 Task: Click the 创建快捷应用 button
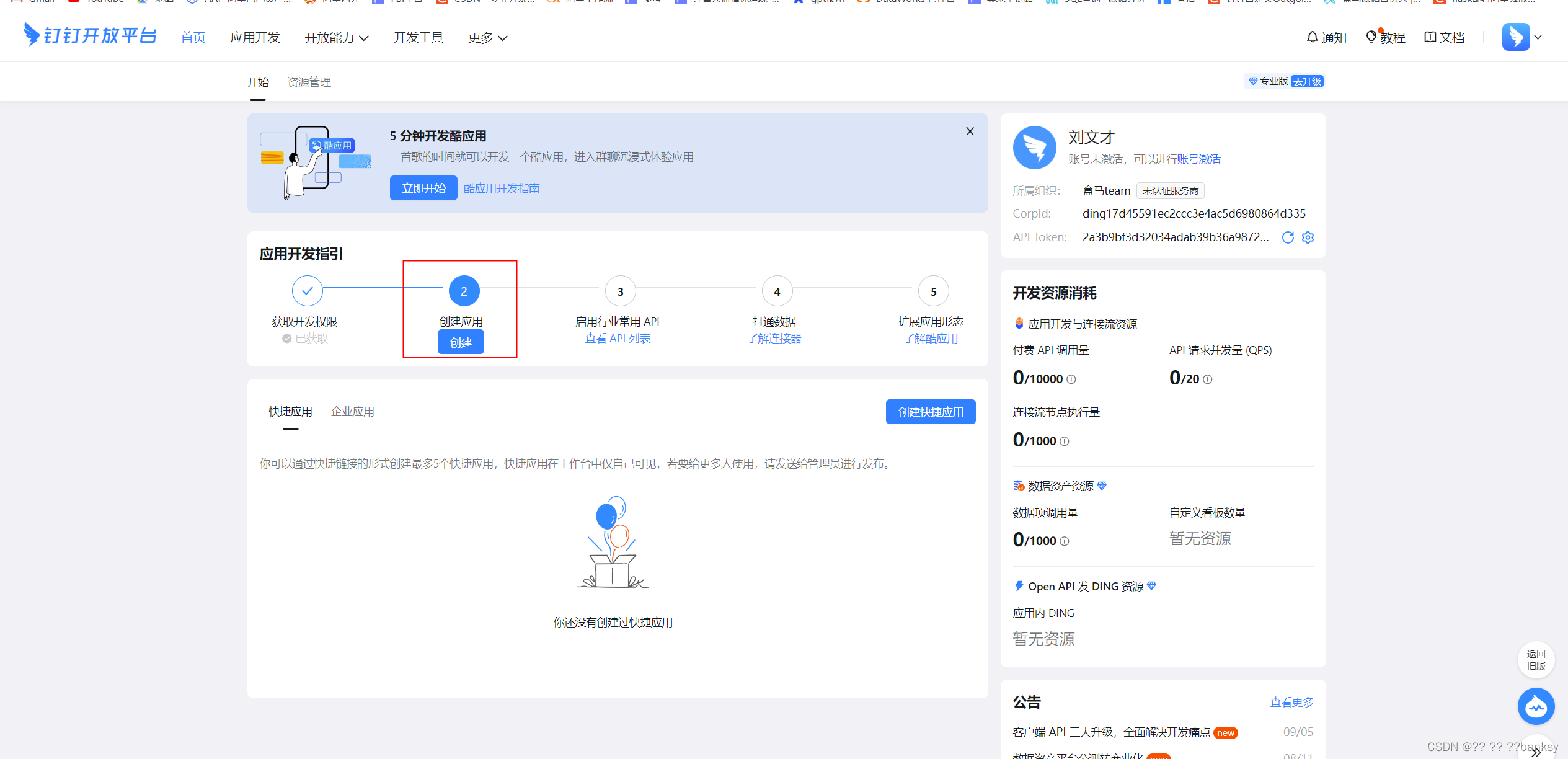point(931,412)
